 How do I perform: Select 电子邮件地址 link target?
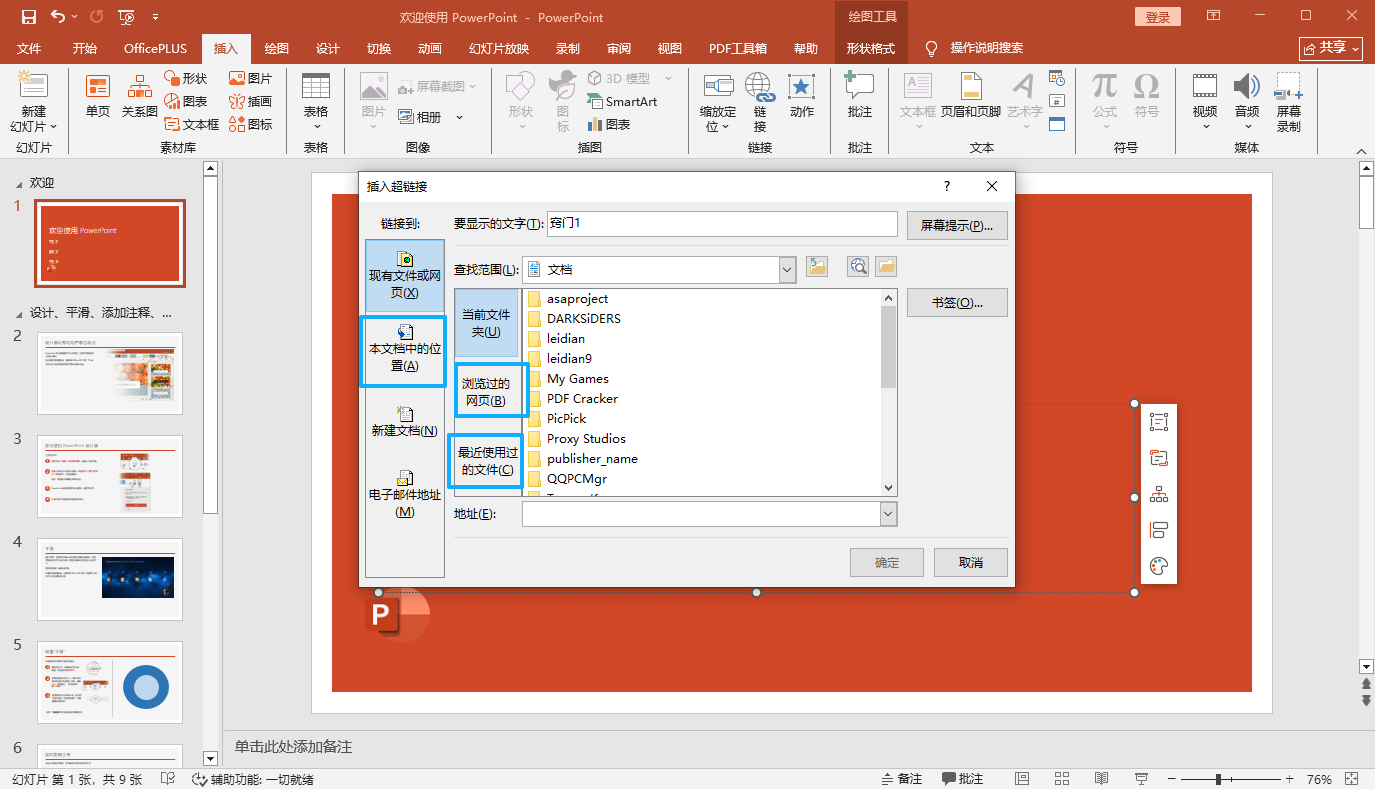coord(405,494)
